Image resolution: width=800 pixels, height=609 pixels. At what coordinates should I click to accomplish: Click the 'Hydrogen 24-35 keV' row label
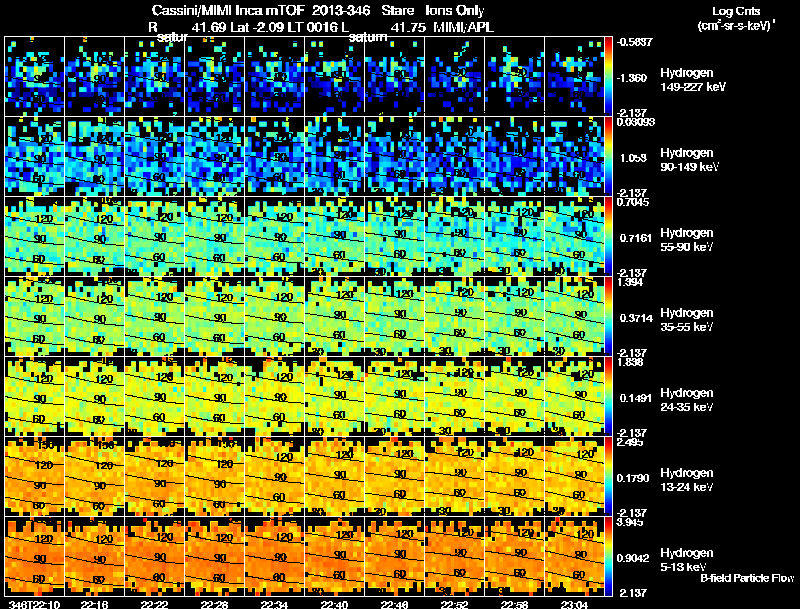(687, 400)
